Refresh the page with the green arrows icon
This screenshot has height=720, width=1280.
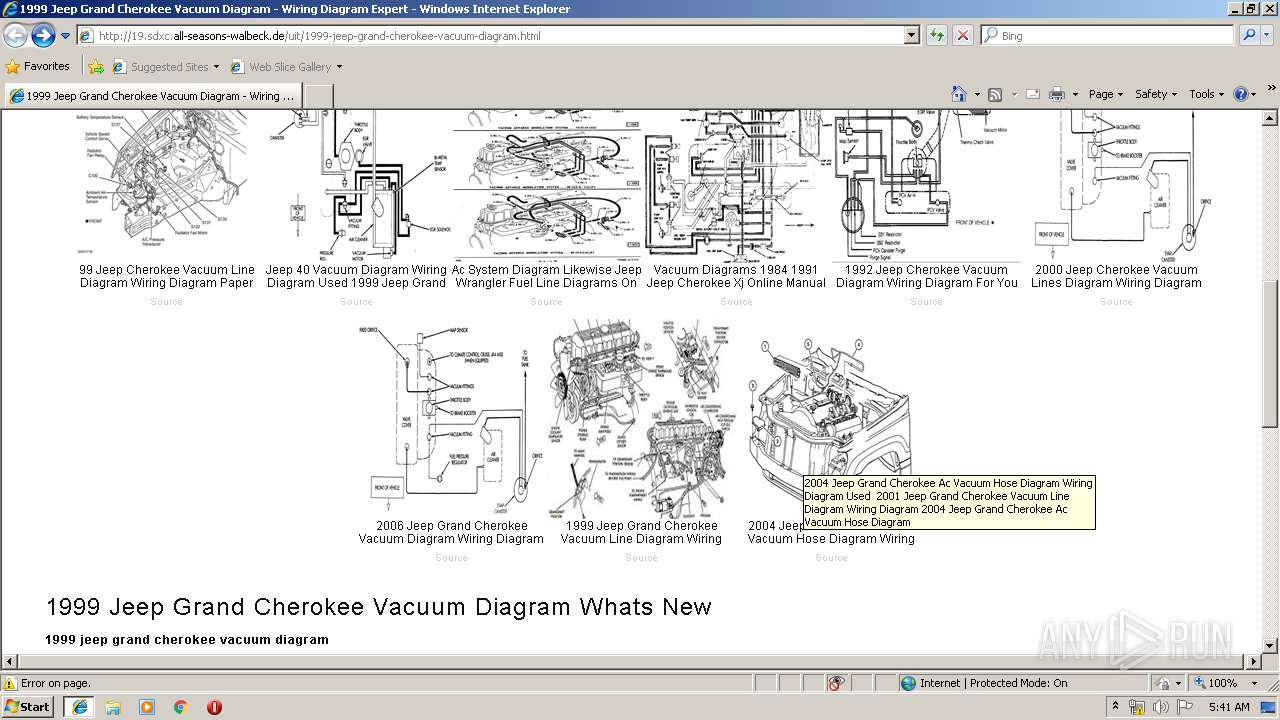tap(936, 35)
